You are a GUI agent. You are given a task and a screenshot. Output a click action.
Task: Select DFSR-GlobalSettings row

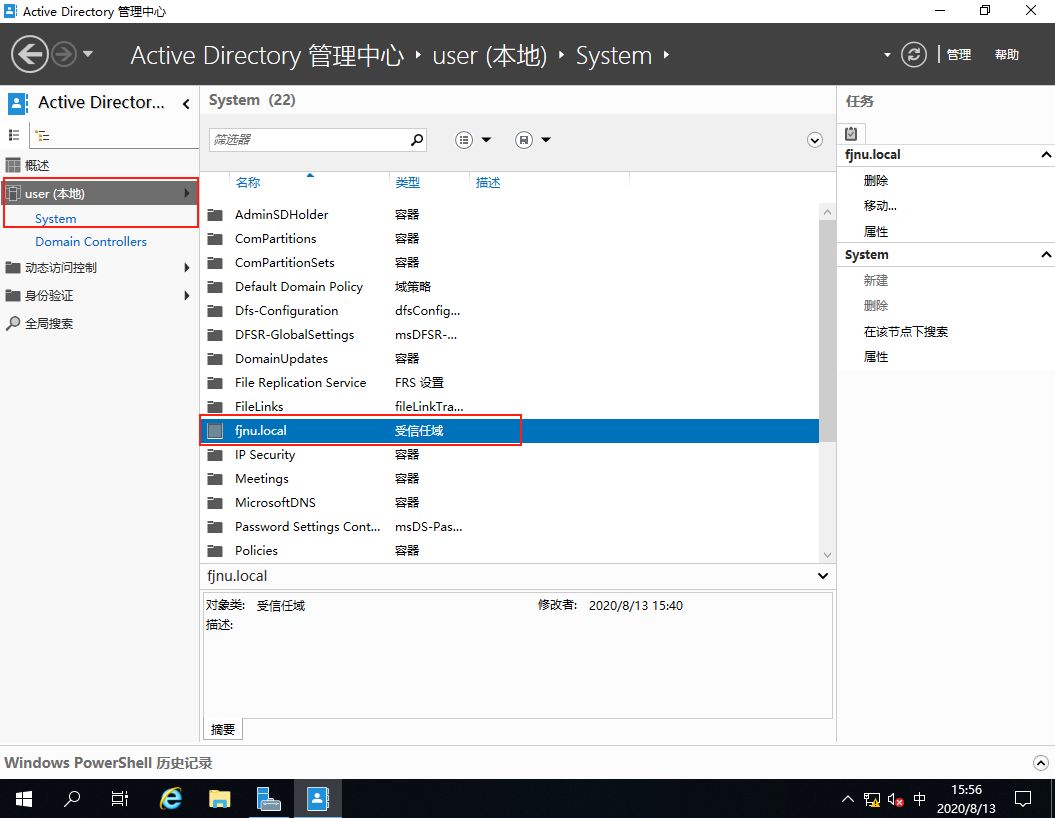(x=510, y=334)
